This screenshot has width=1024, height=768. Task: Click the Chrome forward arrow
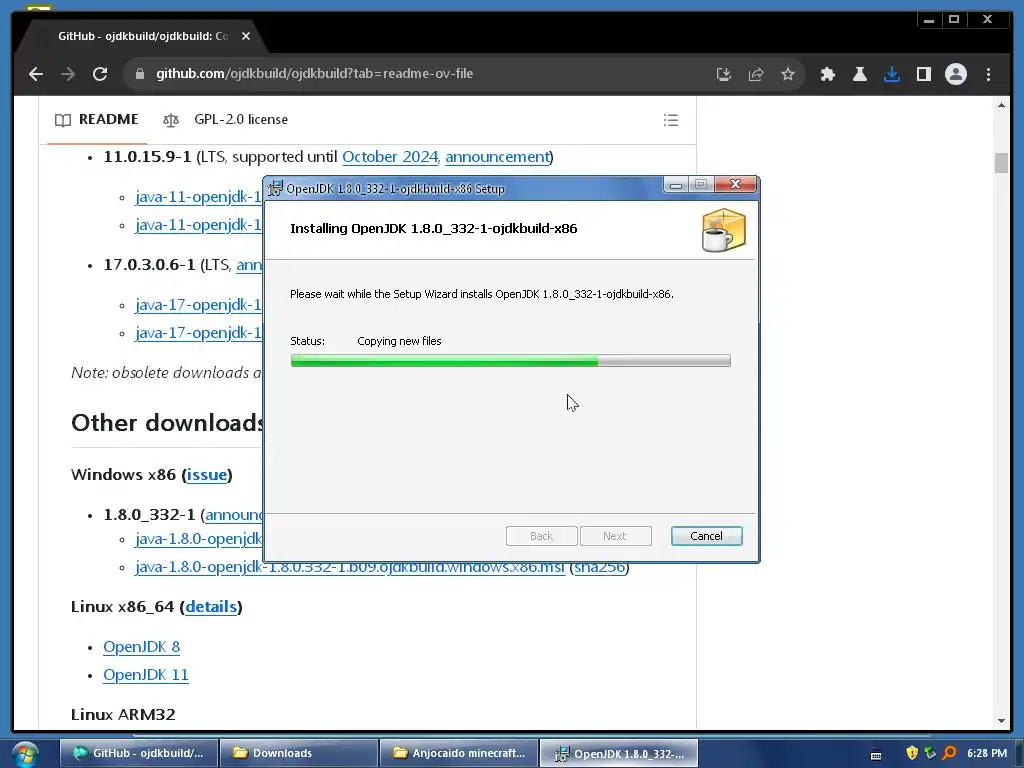68,74
